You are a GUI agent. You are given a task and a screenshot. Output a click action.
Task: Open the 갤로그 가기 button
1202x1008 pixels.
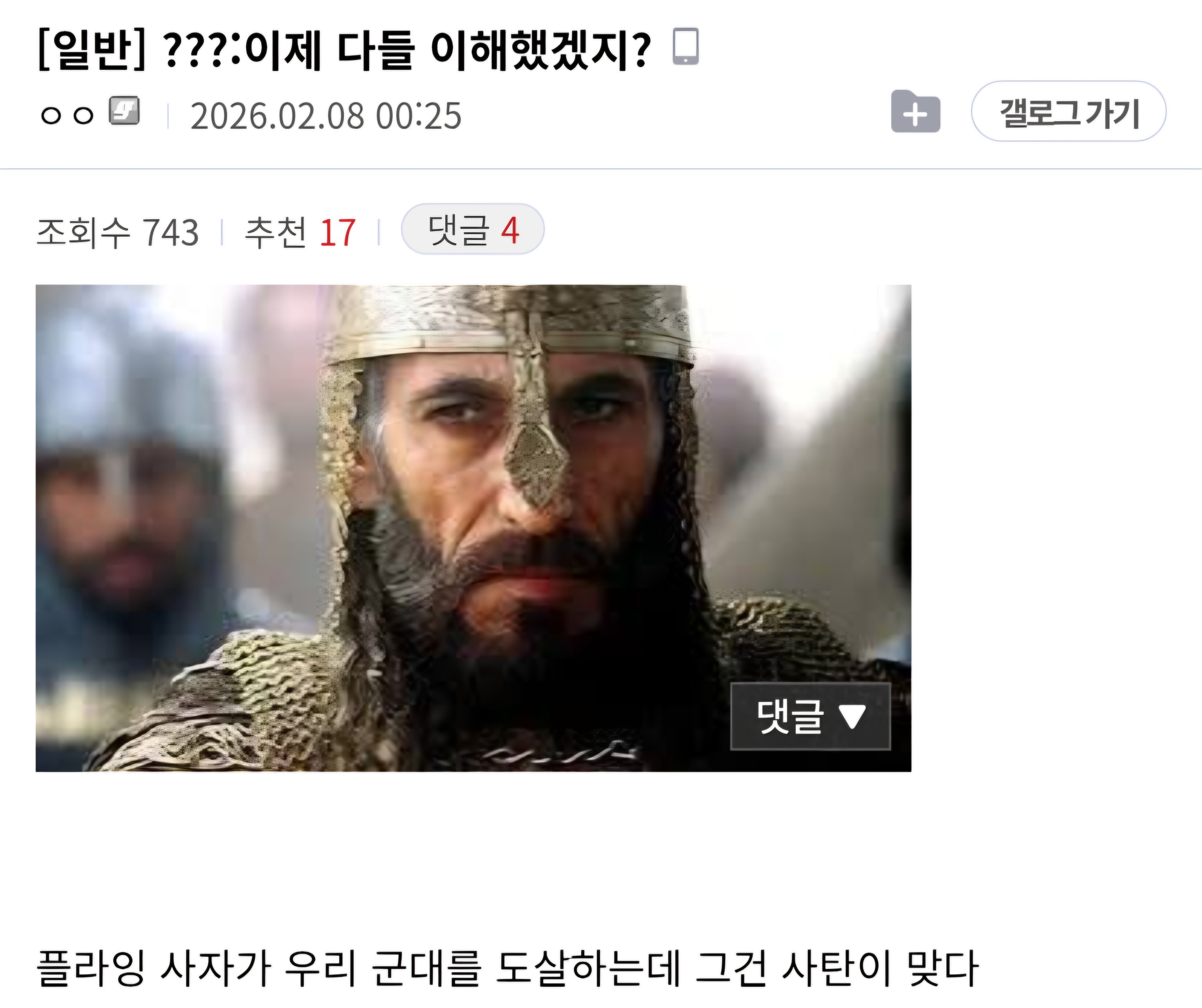pyautogui.click(x=1069, y=111)
